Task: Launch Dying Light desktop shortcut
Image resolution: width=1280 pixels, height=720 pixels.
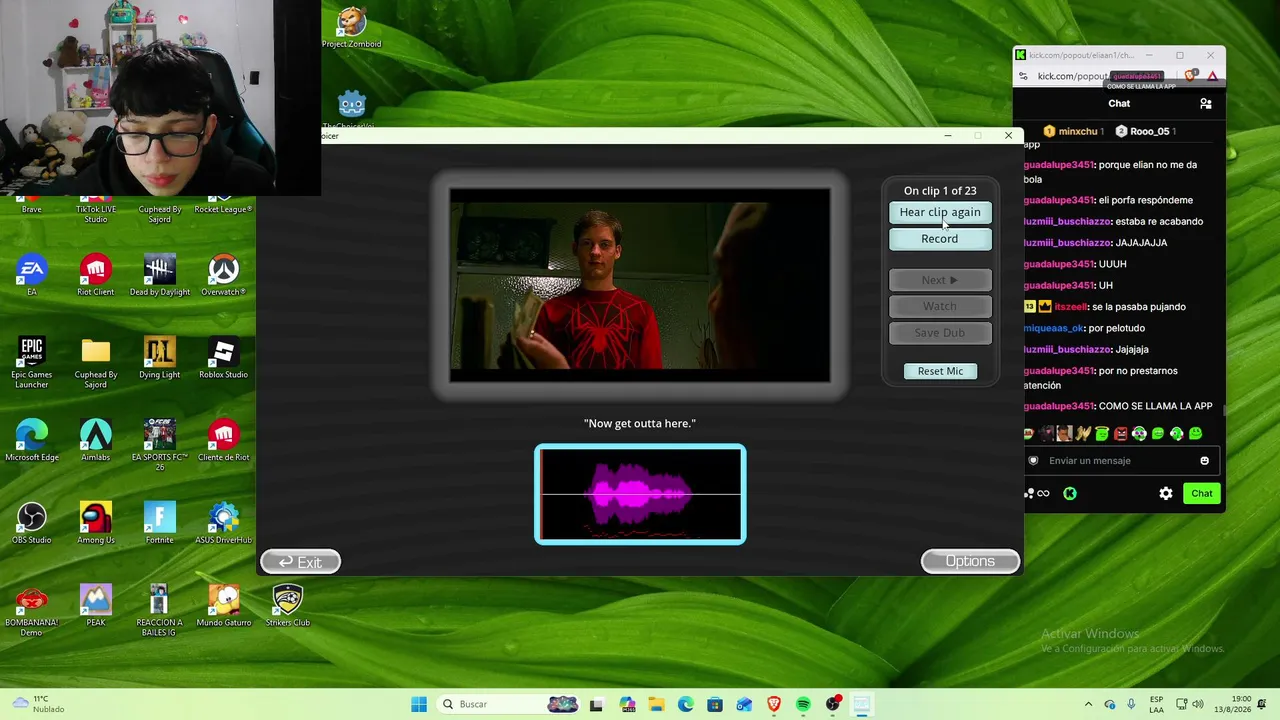Action: 160,358
